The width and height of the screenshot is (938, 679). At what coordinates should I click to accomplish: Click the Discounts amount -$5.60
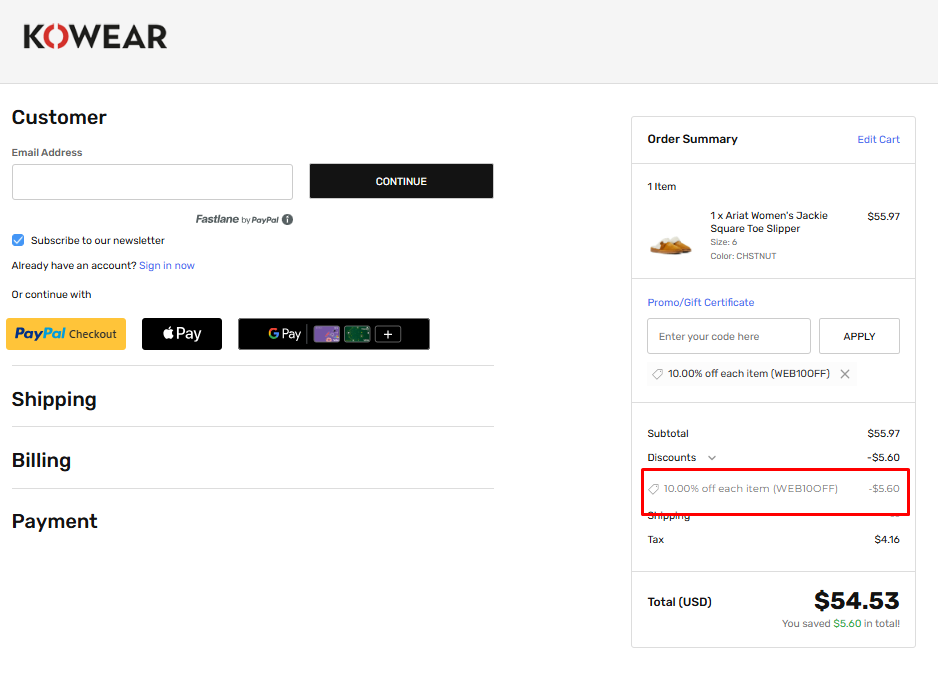pos(884,457)
